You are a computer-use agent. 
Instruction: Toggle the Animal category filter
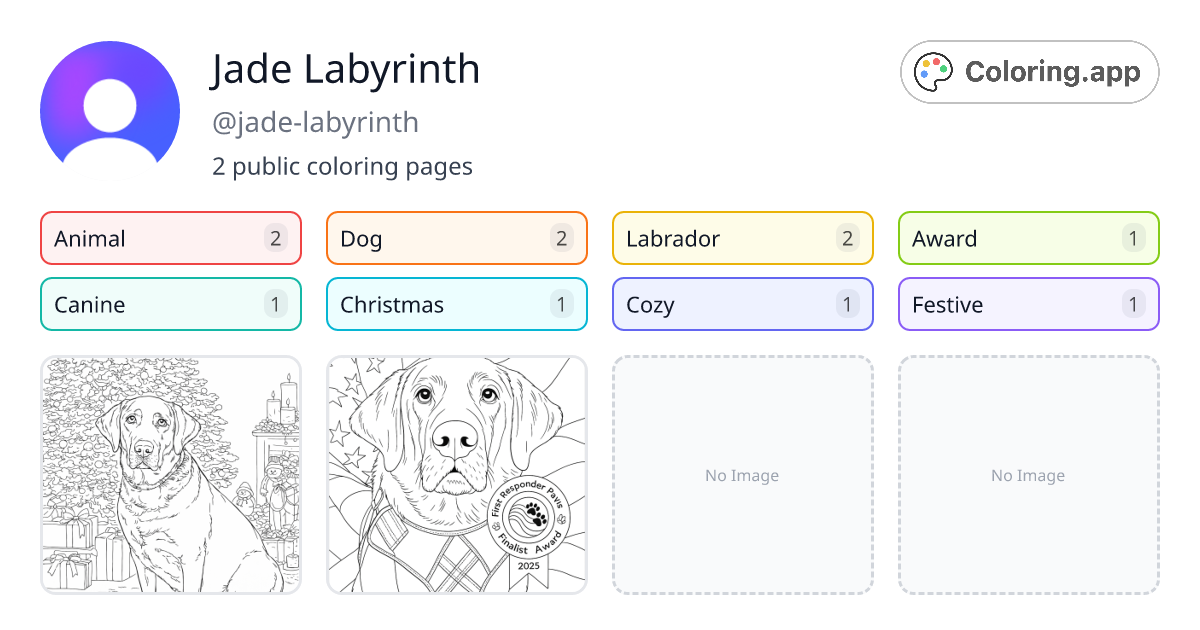click(170, 238)
